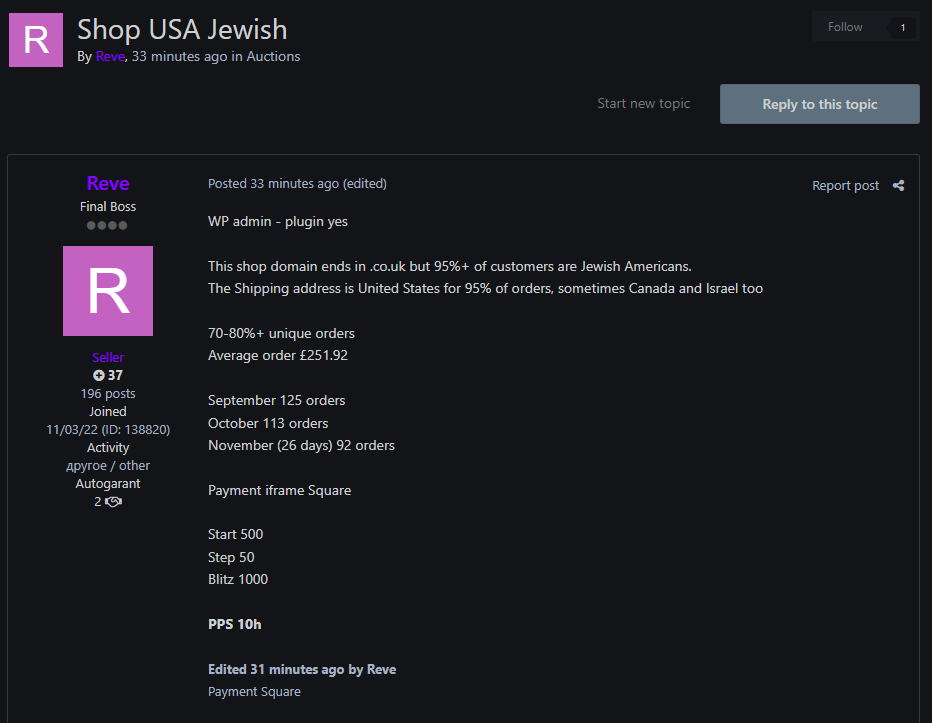Viewport: 932px width, 723px height.
Task: Click the plus reputation icon beside 37
Action: click(99, 375)
